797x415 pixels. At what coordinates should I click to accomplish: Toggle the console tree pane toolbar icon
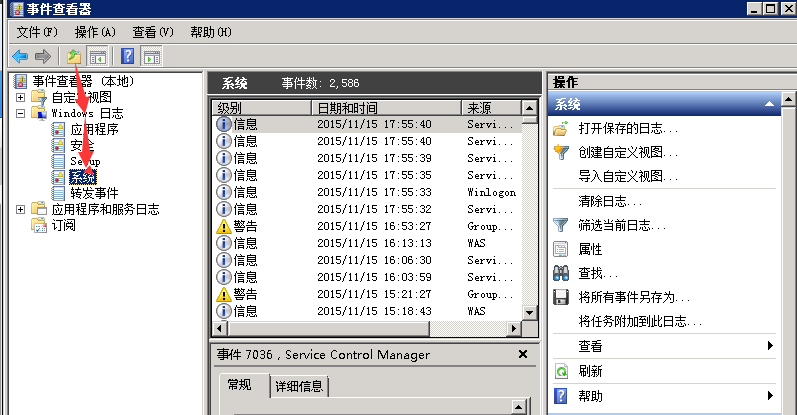pyautogui.click(x=98, y=56)
